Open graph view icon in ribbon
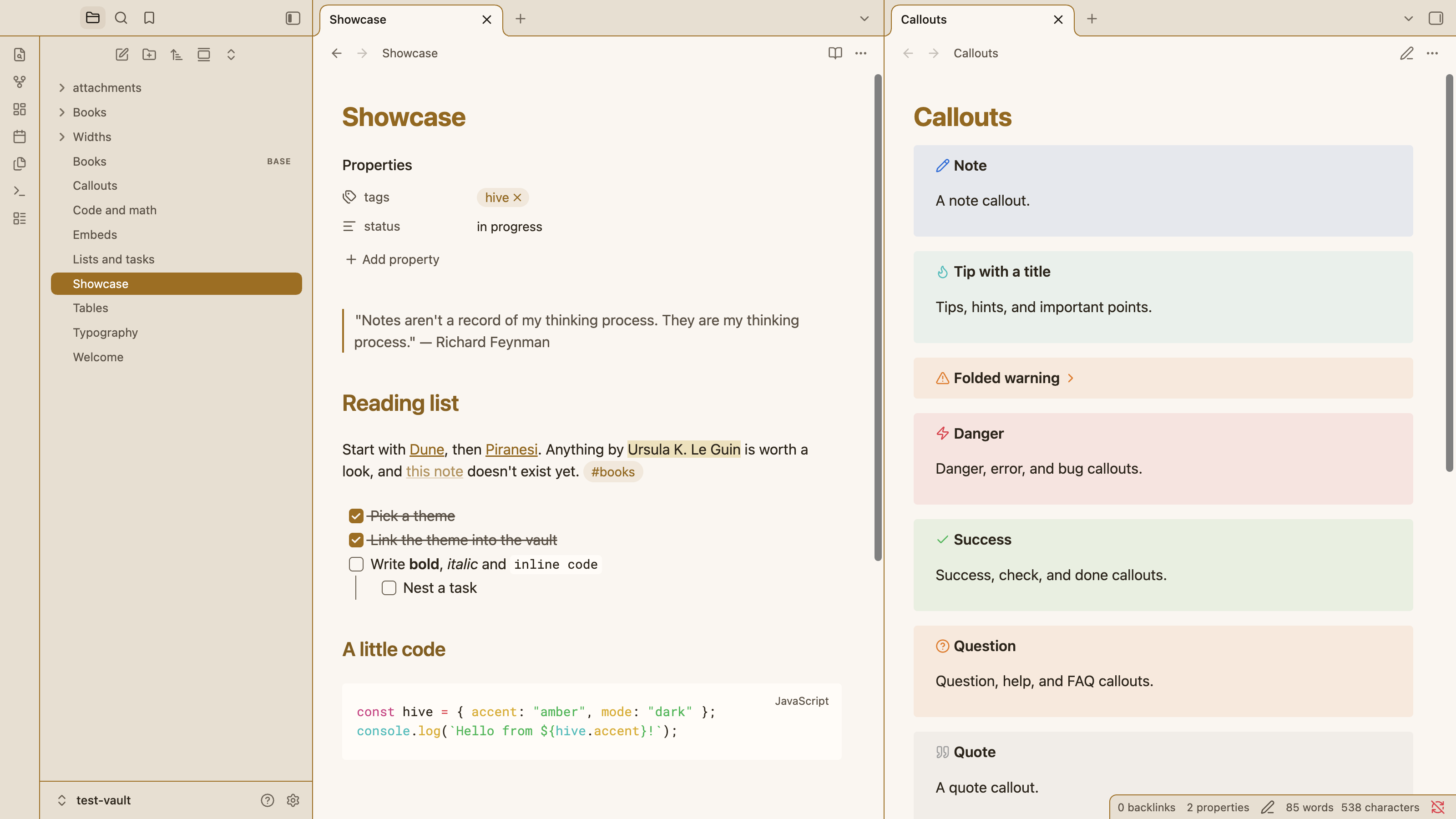 click(x=20, y=82)
